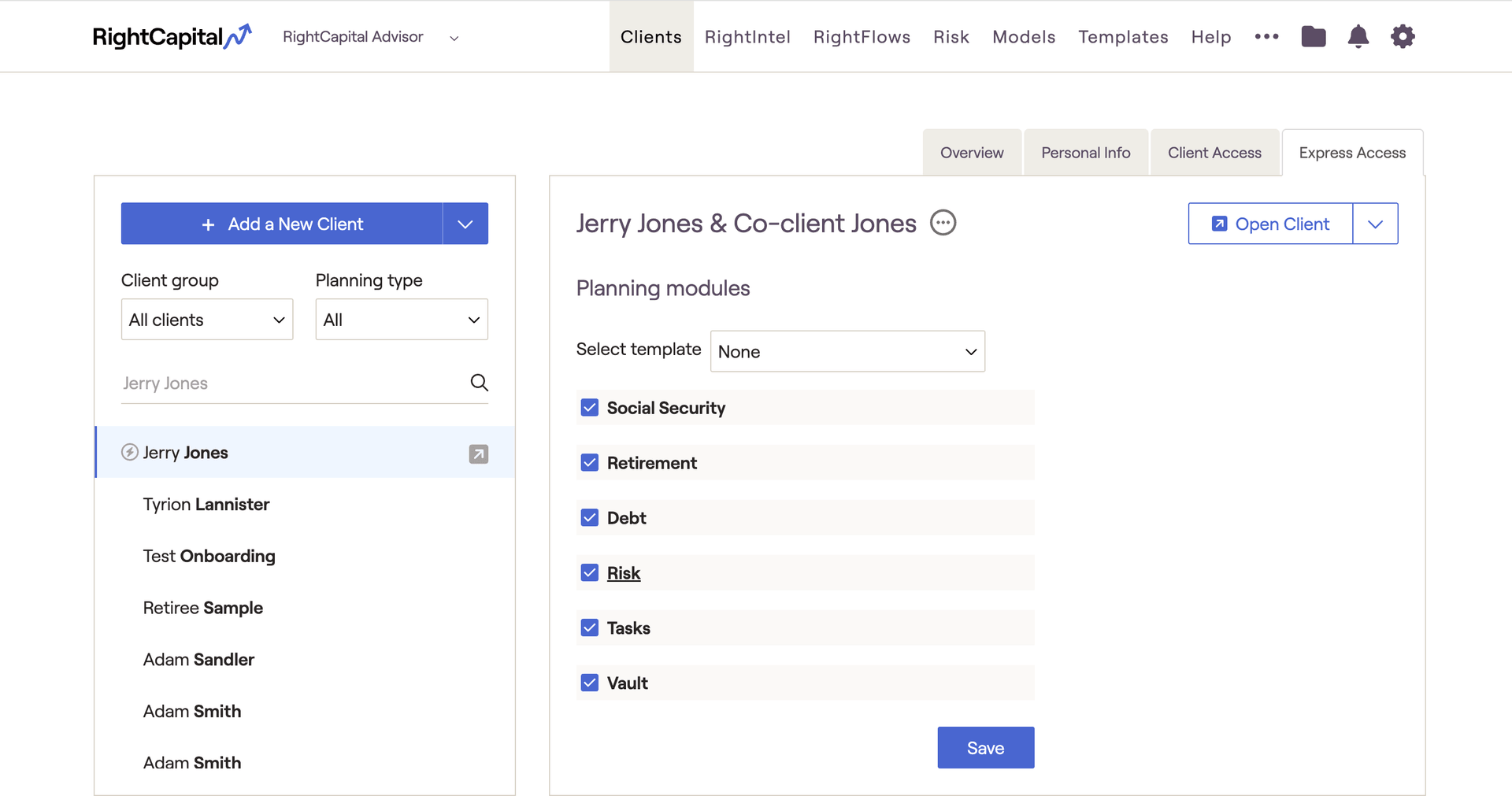
Task: Select the Express Access tab
Action: 1352,153
